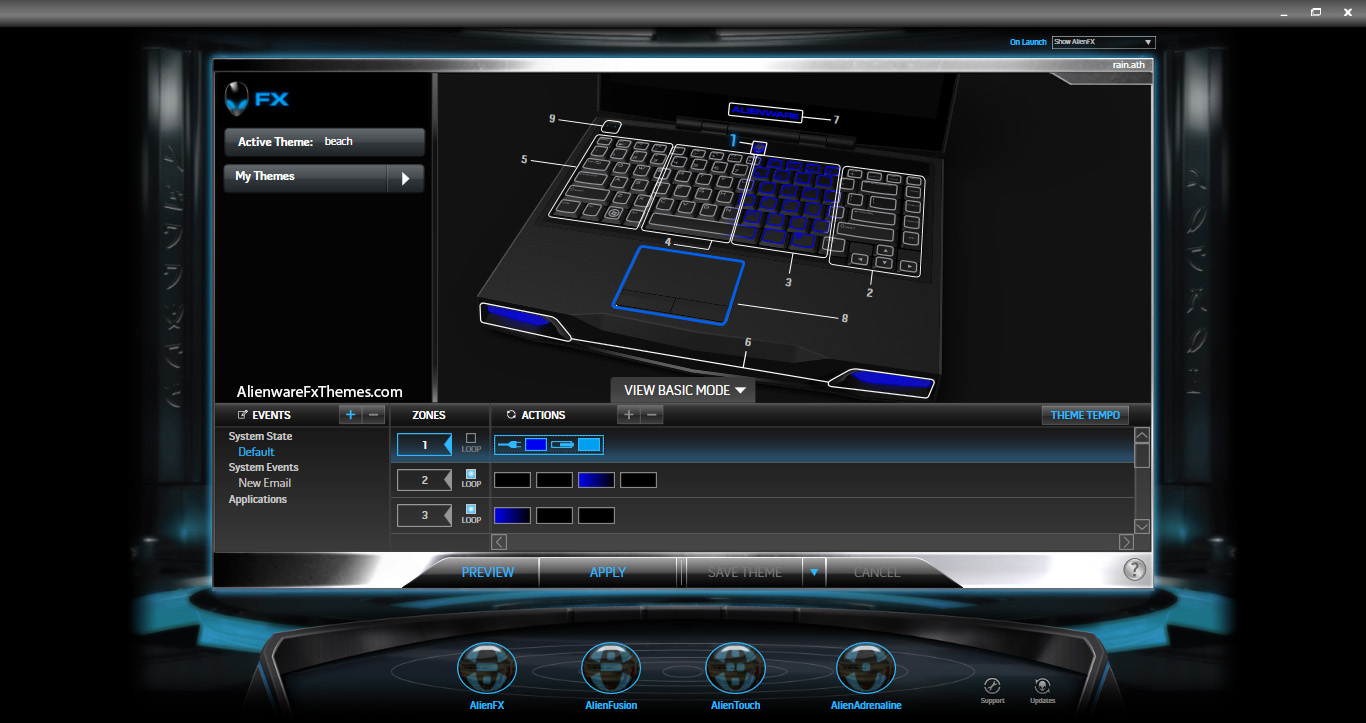
Task: Click the Preview button
Action: 488,572
